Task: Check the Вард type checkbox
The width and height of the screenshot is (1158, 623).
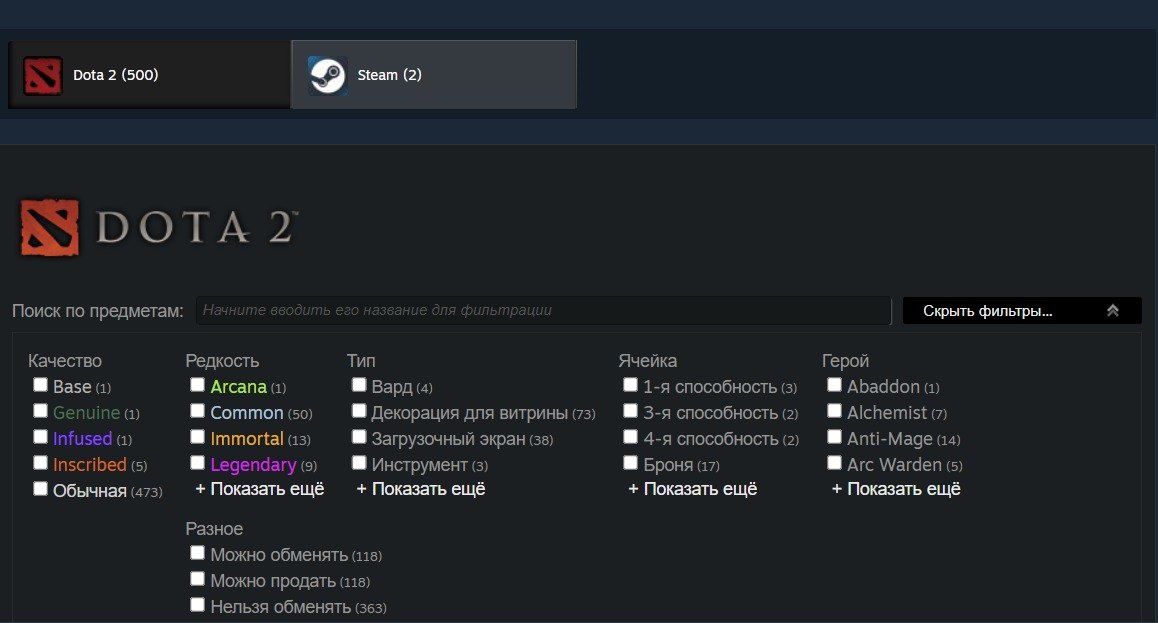Action: click(x=359, y=385)
